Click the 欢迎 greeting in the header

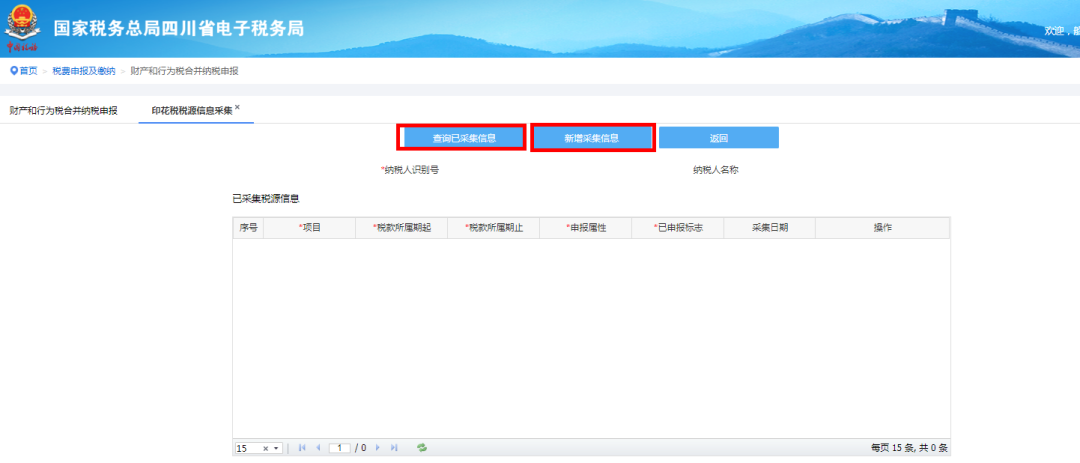pyautogui.click(x=1054, y=32)
